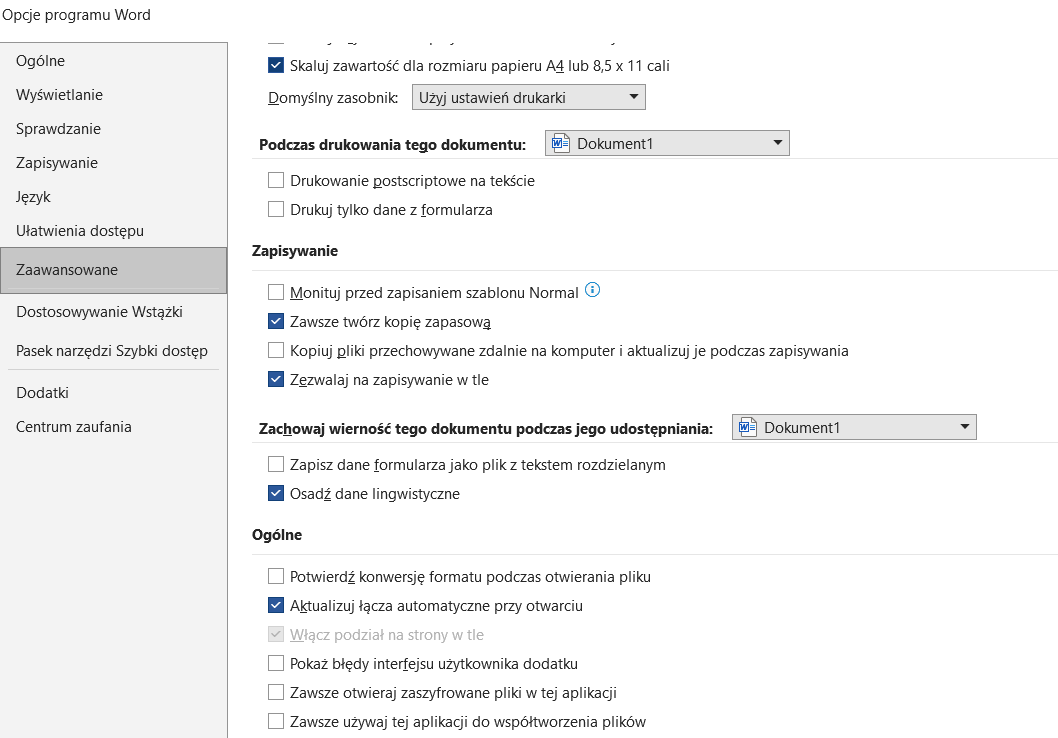Viewport: 1058px width, 738px height.
Task: Click the Opcje programu Word title
Action: click(x=76, y=15)
